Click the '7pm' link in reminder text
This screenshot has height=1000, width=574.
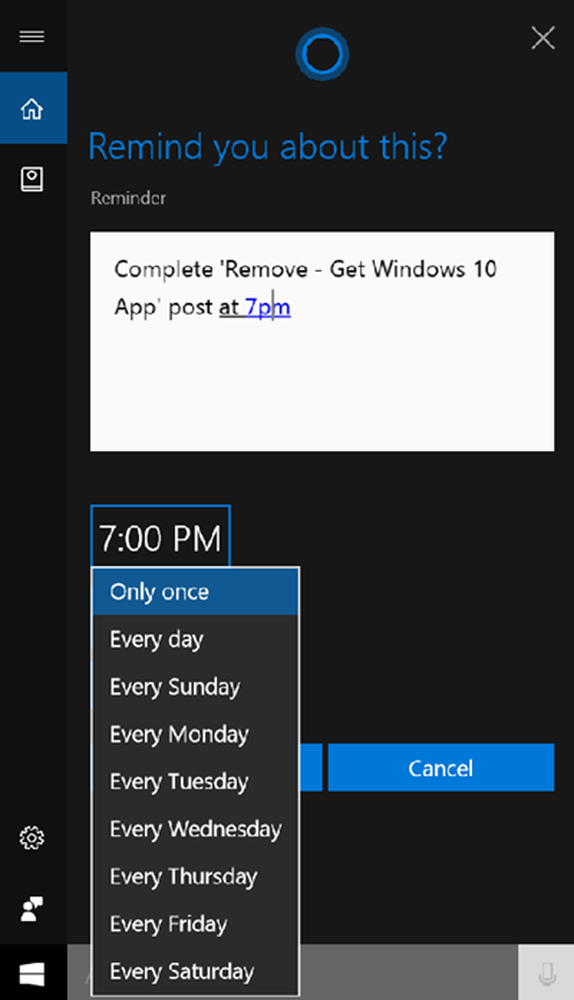[268, 307]
